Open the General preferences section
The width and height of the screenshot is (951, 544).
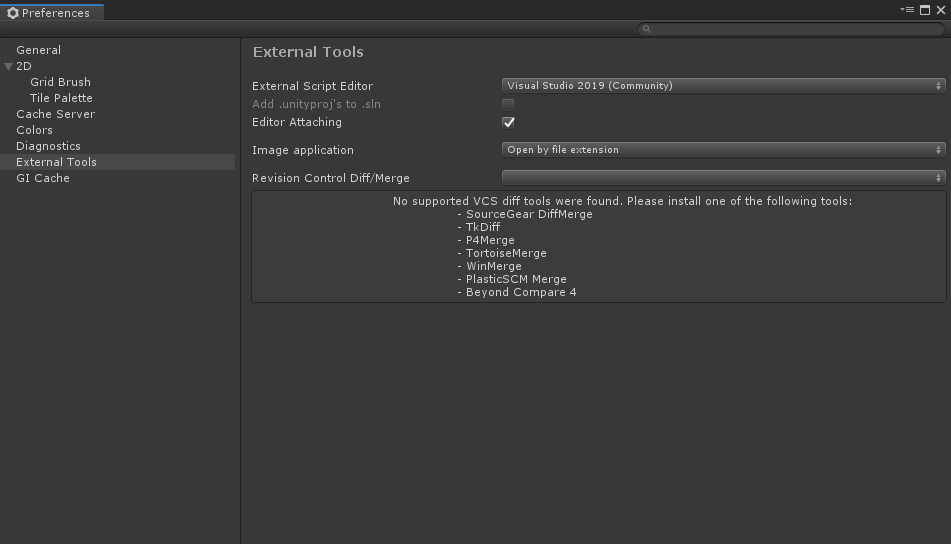click(38, 50)
